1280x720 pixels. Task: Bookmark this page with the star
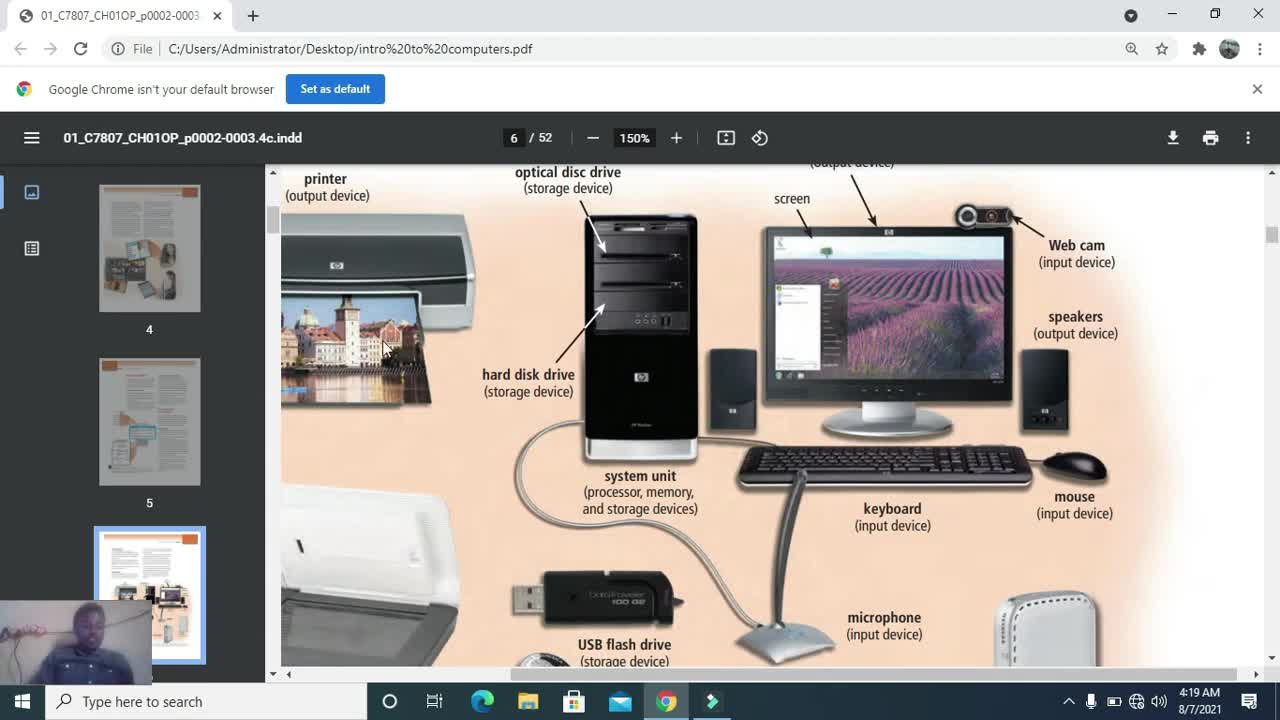(1162, 49)
